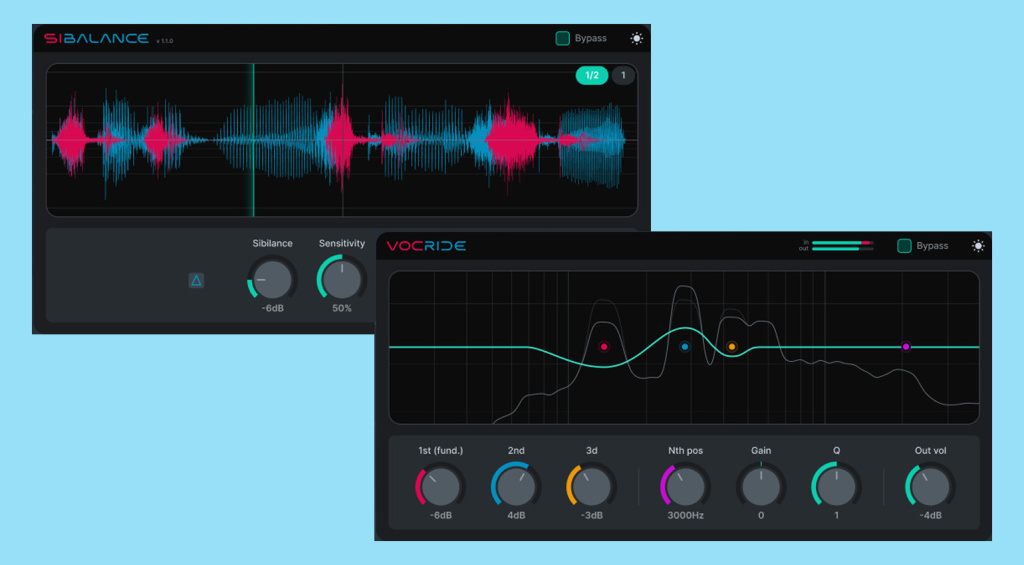Select the orange 3rd harmonic EQ node
1024x565 pixels.
[x=731, y=347]
